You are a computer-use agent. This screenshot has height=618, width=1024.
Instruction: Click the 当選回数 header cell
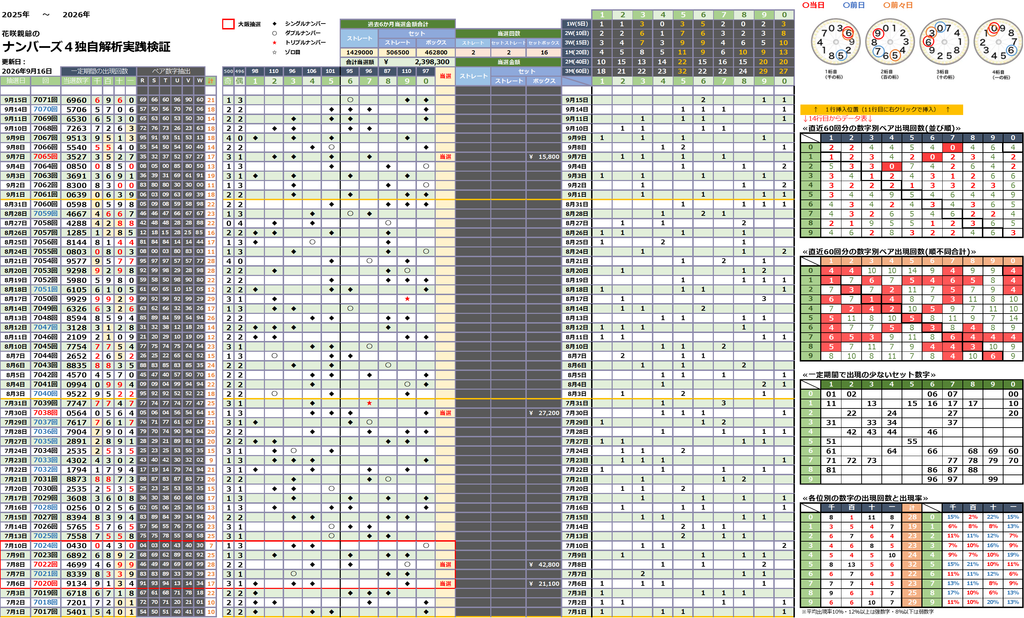pos(508,33)
